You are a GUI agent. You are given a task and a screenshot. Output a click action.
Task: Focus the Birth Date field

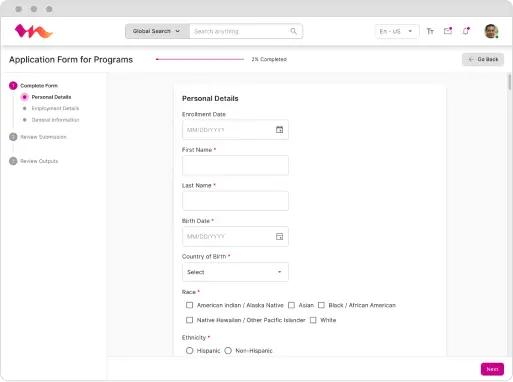[235, 236]
